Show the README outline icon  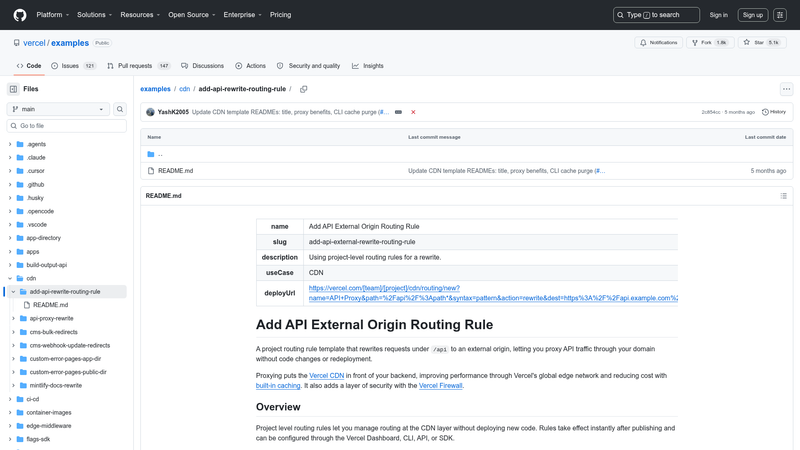pyautogui.click(x=783, y=196)
